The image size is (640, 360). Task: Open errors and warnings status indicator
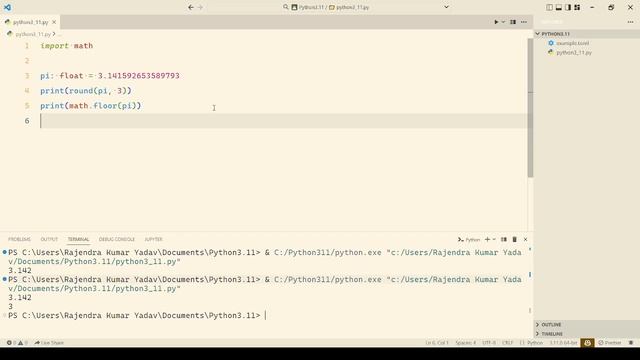coord(17,343)
